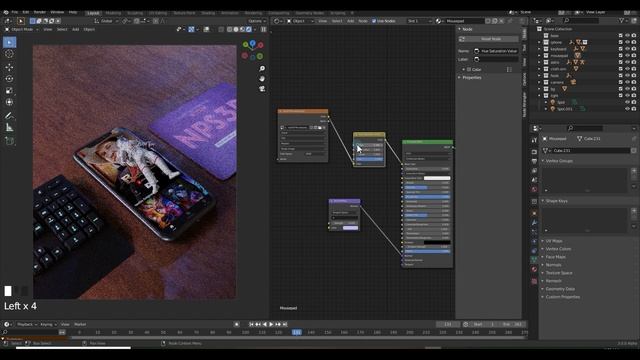Open the Keying popover in timeline

[48, 324]
